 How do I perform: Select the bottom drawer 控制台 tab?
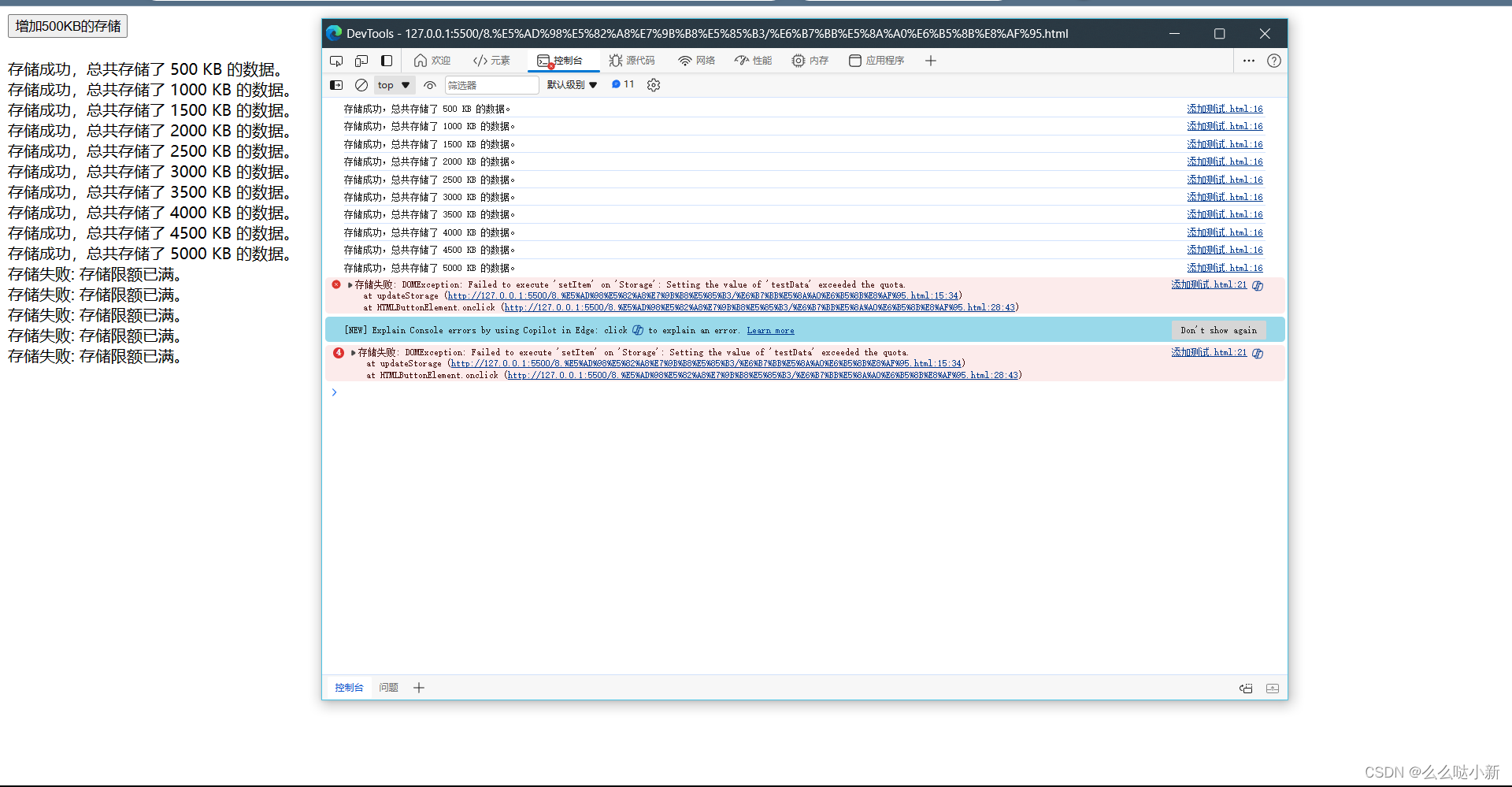click(x=349, y=688)
